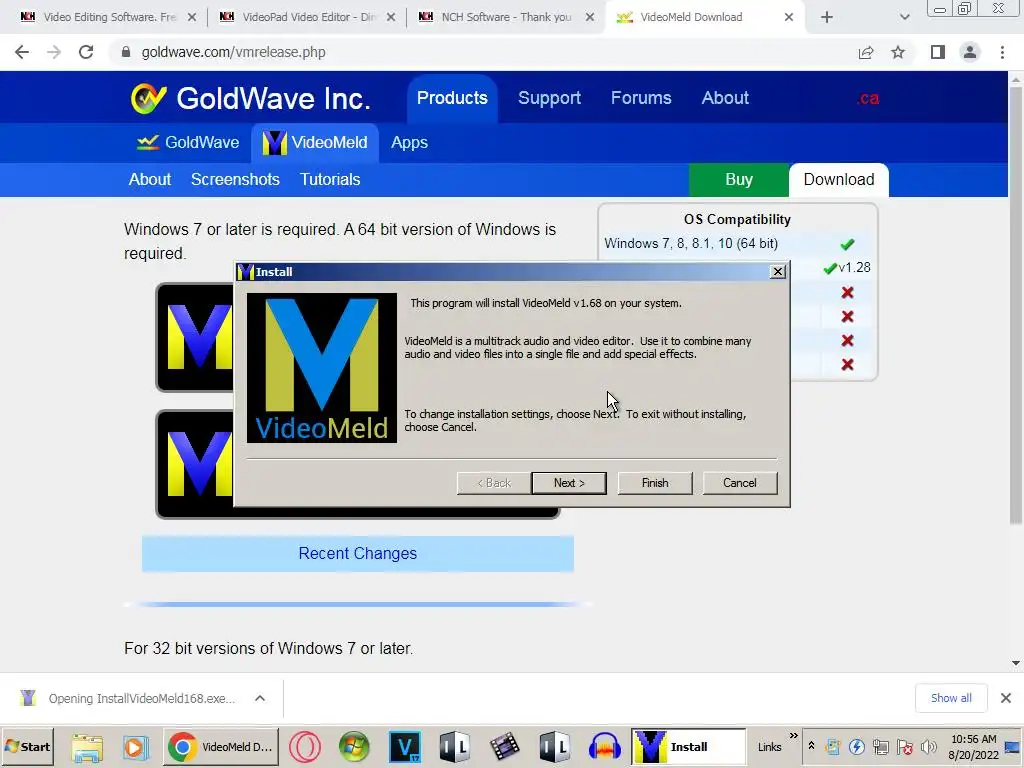Open the Products navigation tab
Viewport: 1024px width, 768px height.
point(452,98)
